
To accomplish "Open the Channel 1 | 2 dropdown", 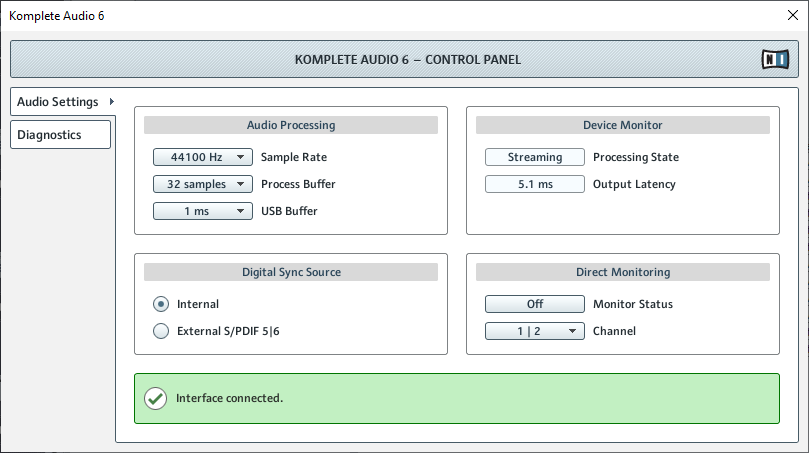I will point(535,331).
